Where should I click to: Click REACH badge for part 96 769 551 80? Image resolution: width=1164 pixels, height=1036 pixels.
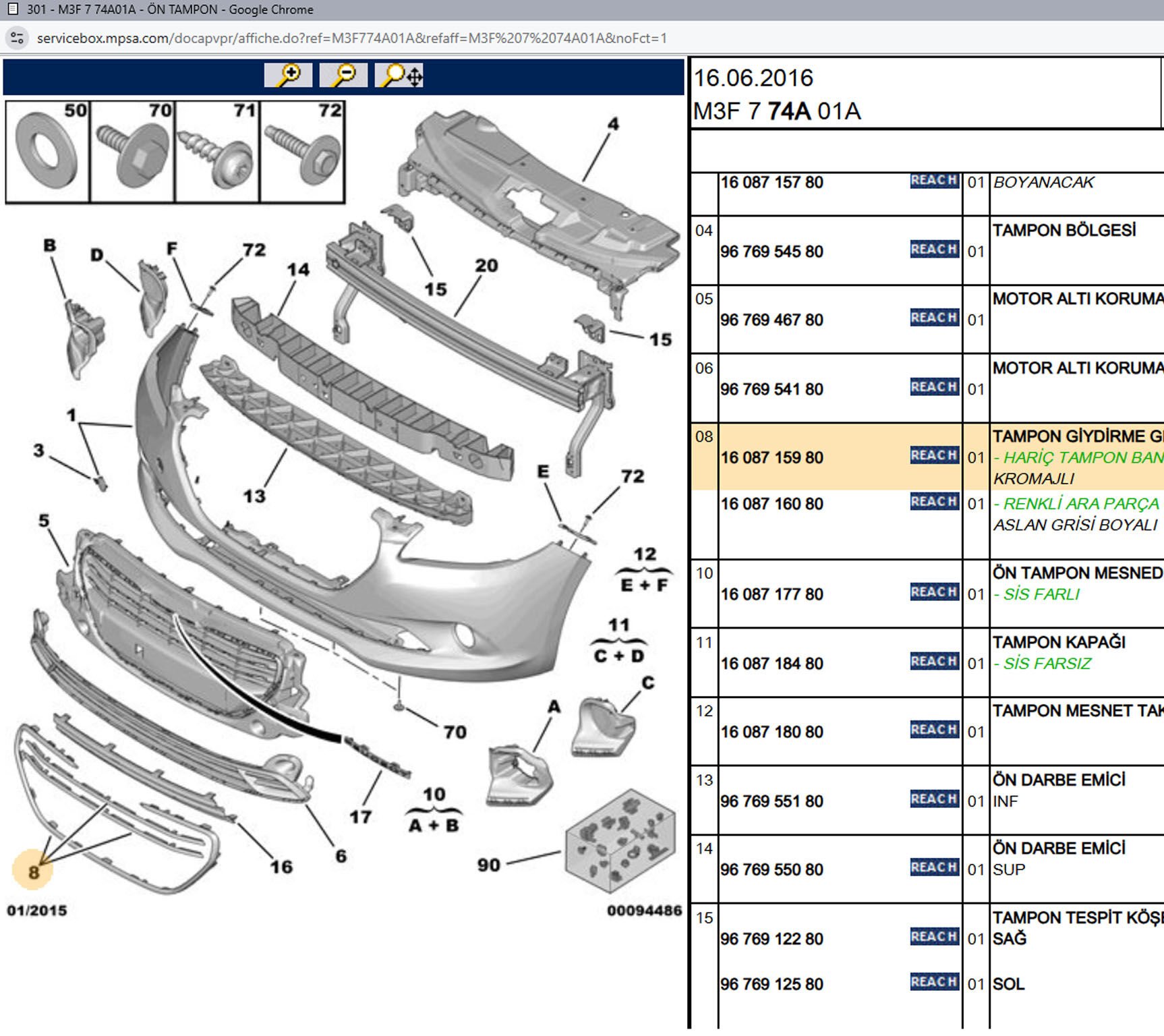[934, 799]
